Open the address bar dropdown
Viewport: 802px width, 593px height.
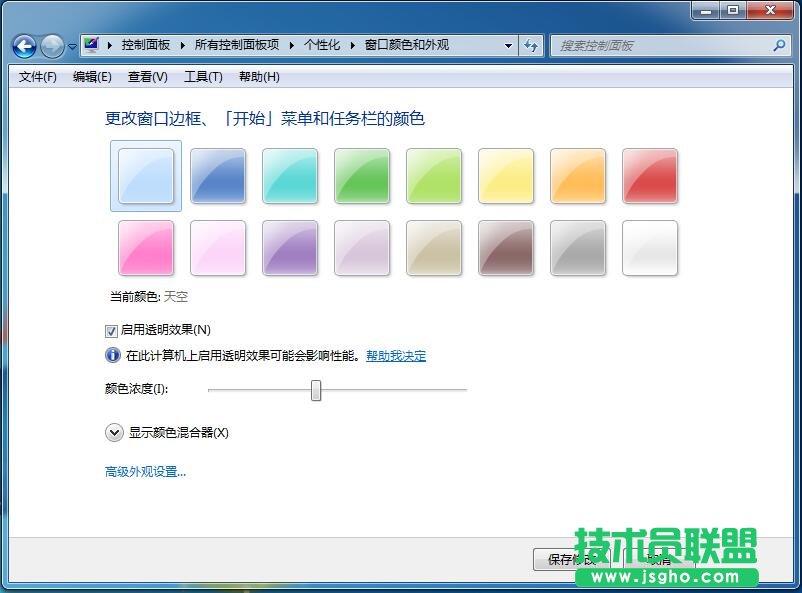508,45
